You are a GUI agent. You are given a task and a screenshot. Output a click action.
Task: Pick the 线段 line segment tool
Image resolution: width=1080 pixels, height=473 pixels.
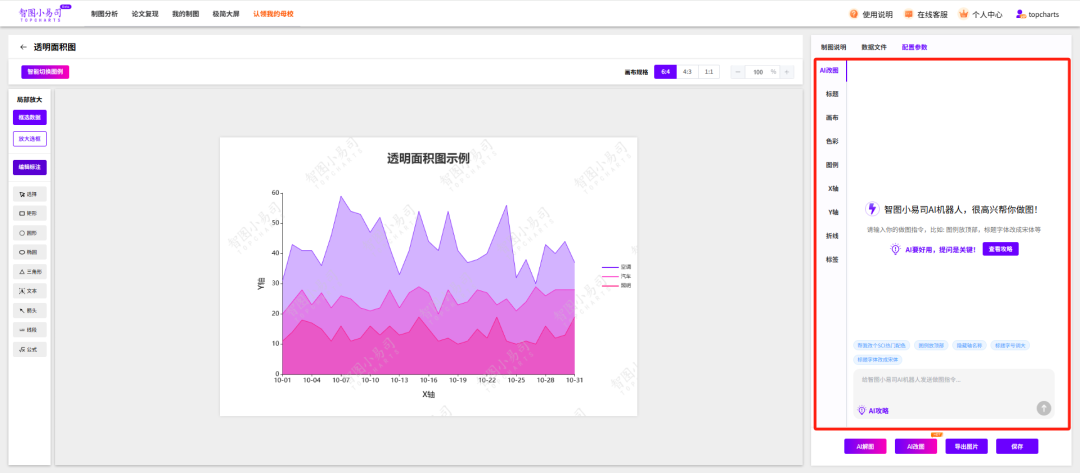coord(30,330)
